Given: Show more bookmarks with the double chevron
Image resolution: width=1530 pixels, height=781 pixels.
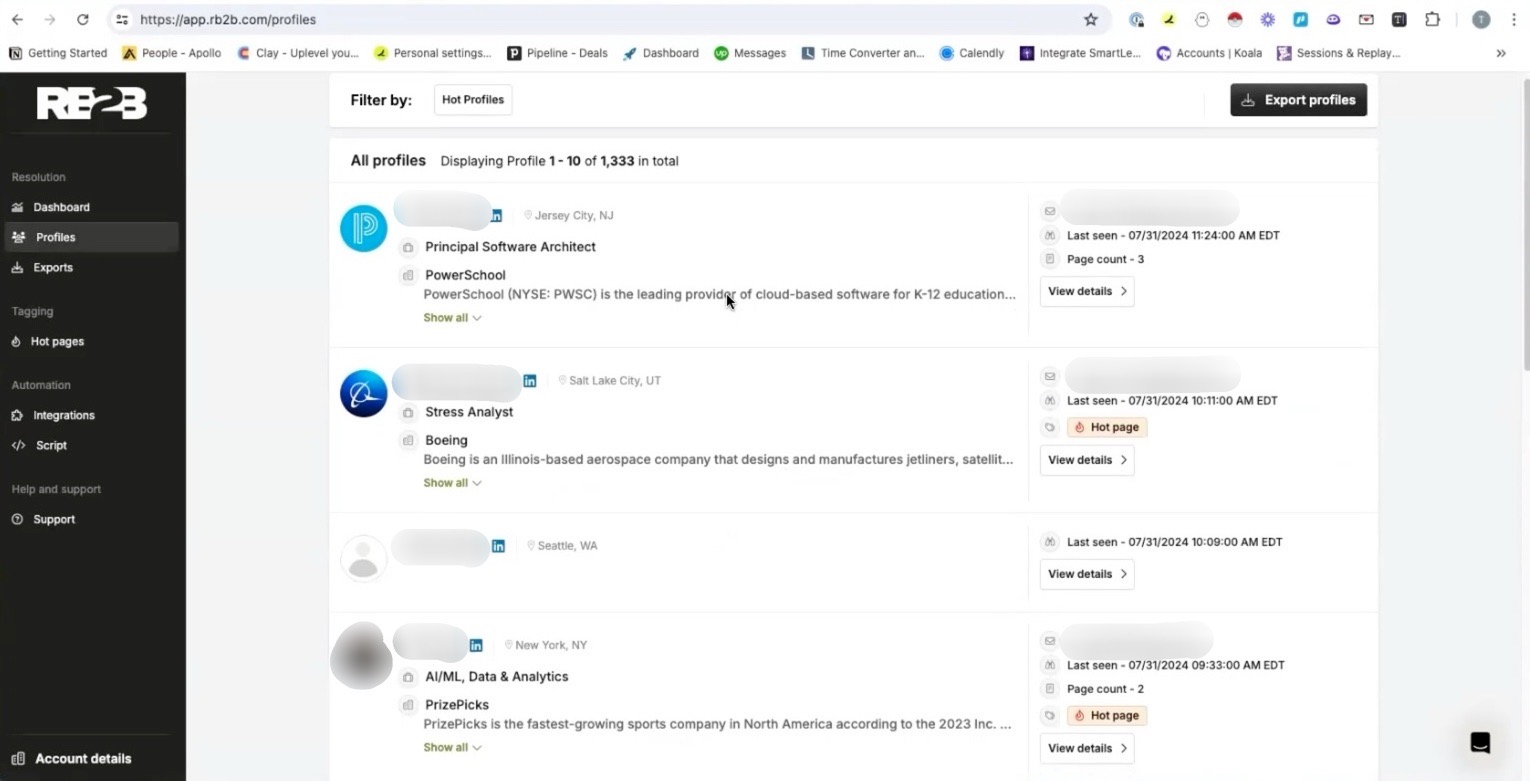Looking at the screenshot, I should coord(1500,53).
